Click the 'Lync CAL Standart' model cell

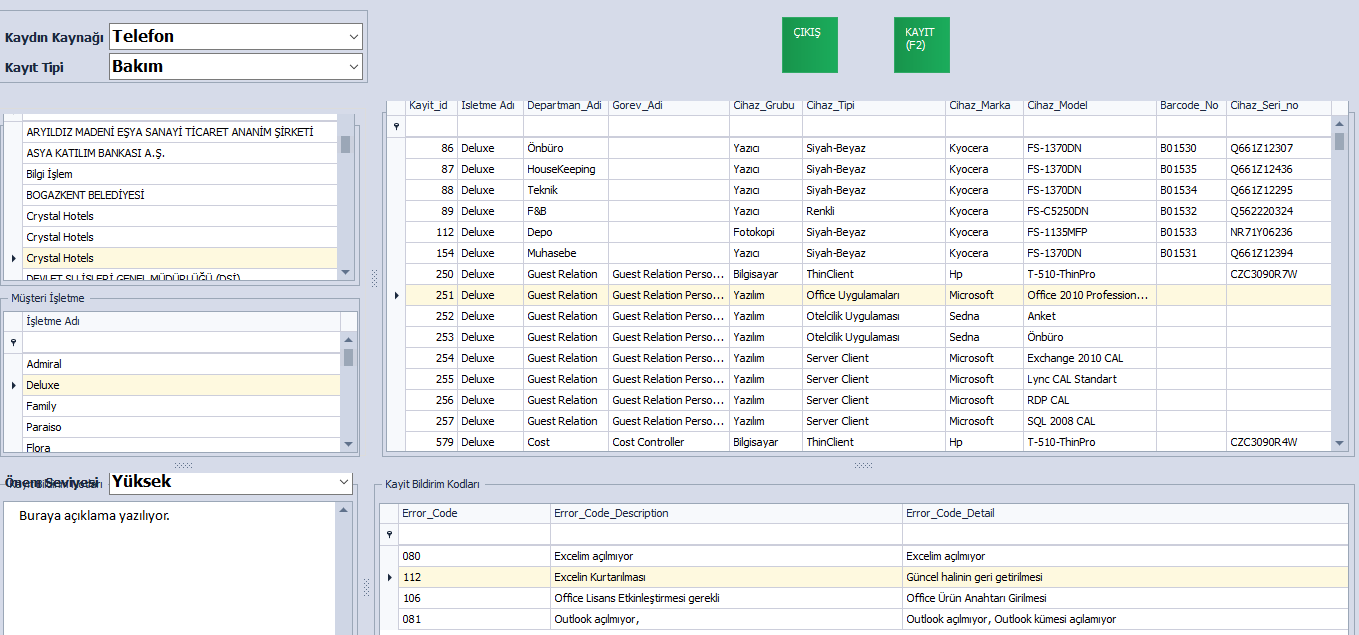1089,379
